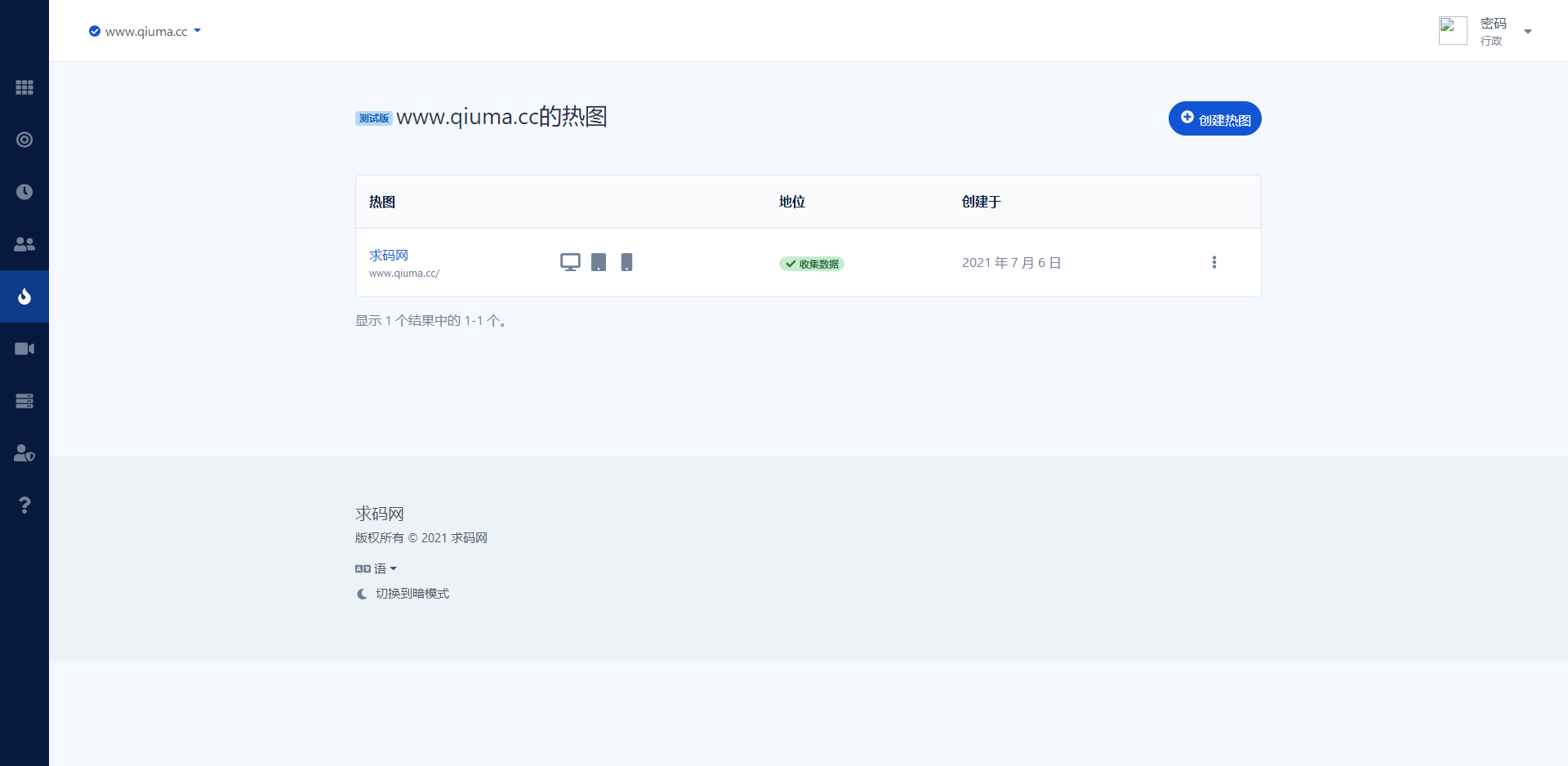Open the user shield icon in sidebar

tap(24, 453)
